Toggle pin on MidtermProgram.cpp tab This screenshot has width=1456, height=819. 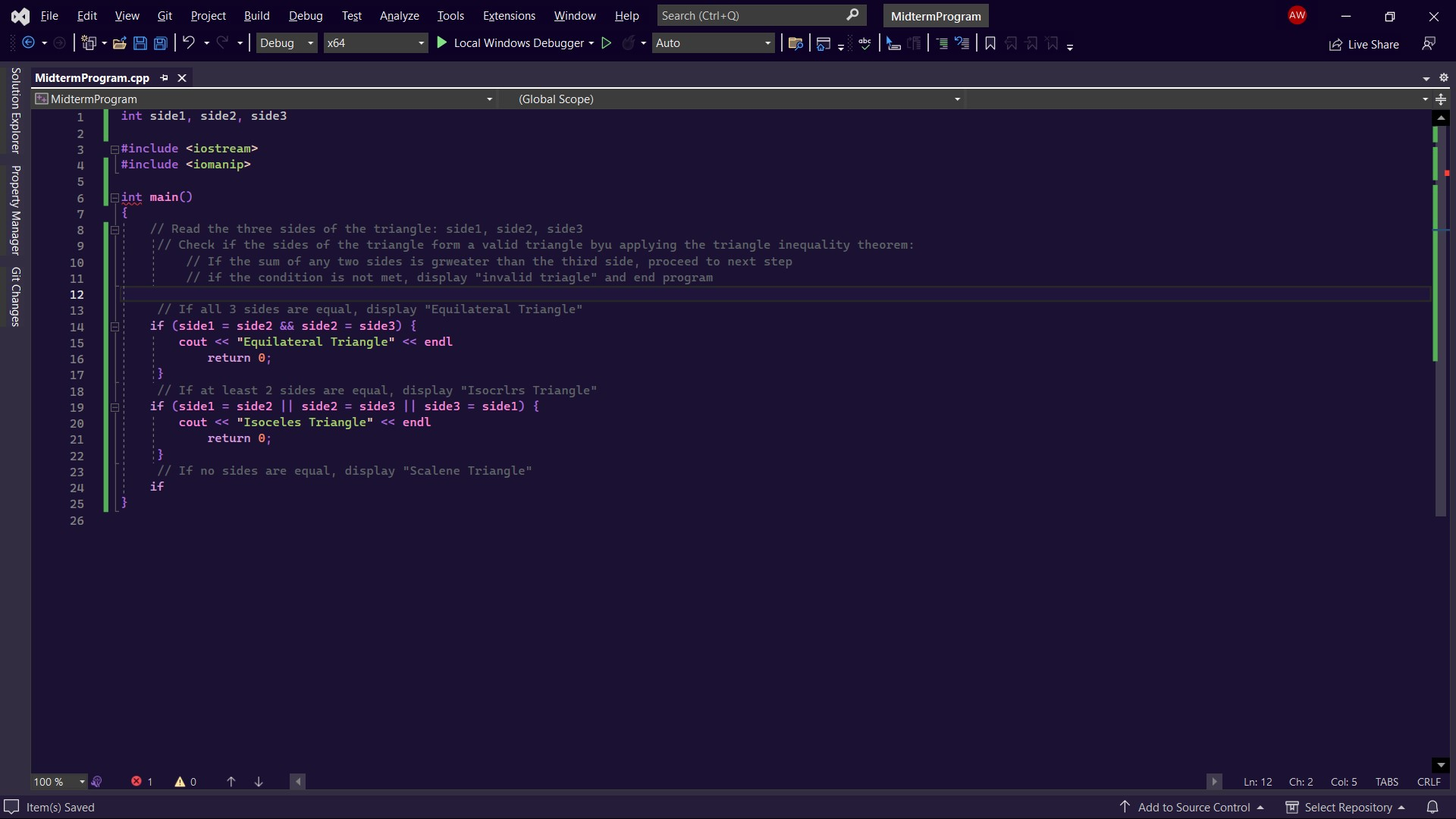(165, 77)
